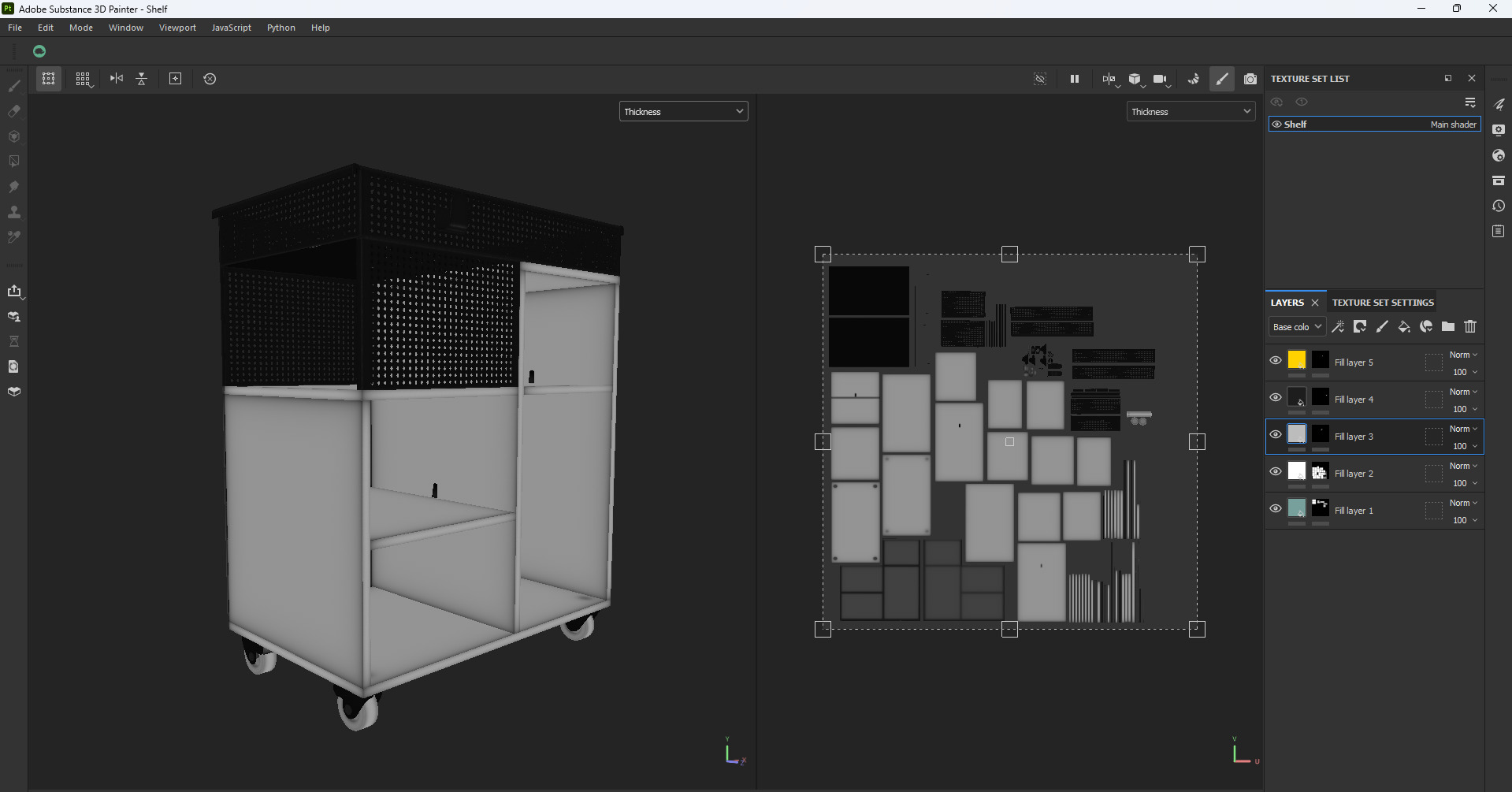Open the File menu
Viewport: 1512px width, 792px height.
(15, 28)
